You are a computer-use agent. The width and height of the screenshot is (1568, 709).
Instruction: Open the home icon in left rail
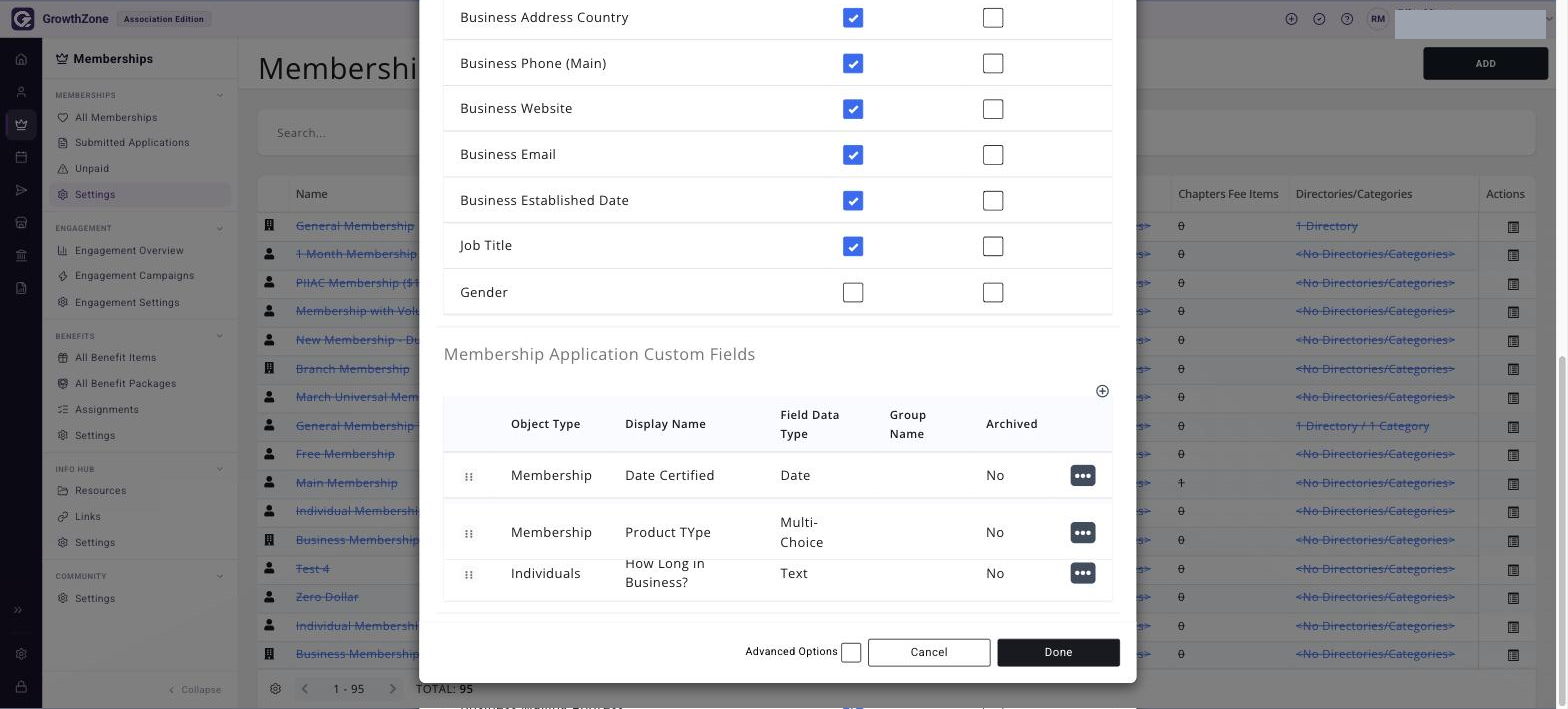coord(21,59)
